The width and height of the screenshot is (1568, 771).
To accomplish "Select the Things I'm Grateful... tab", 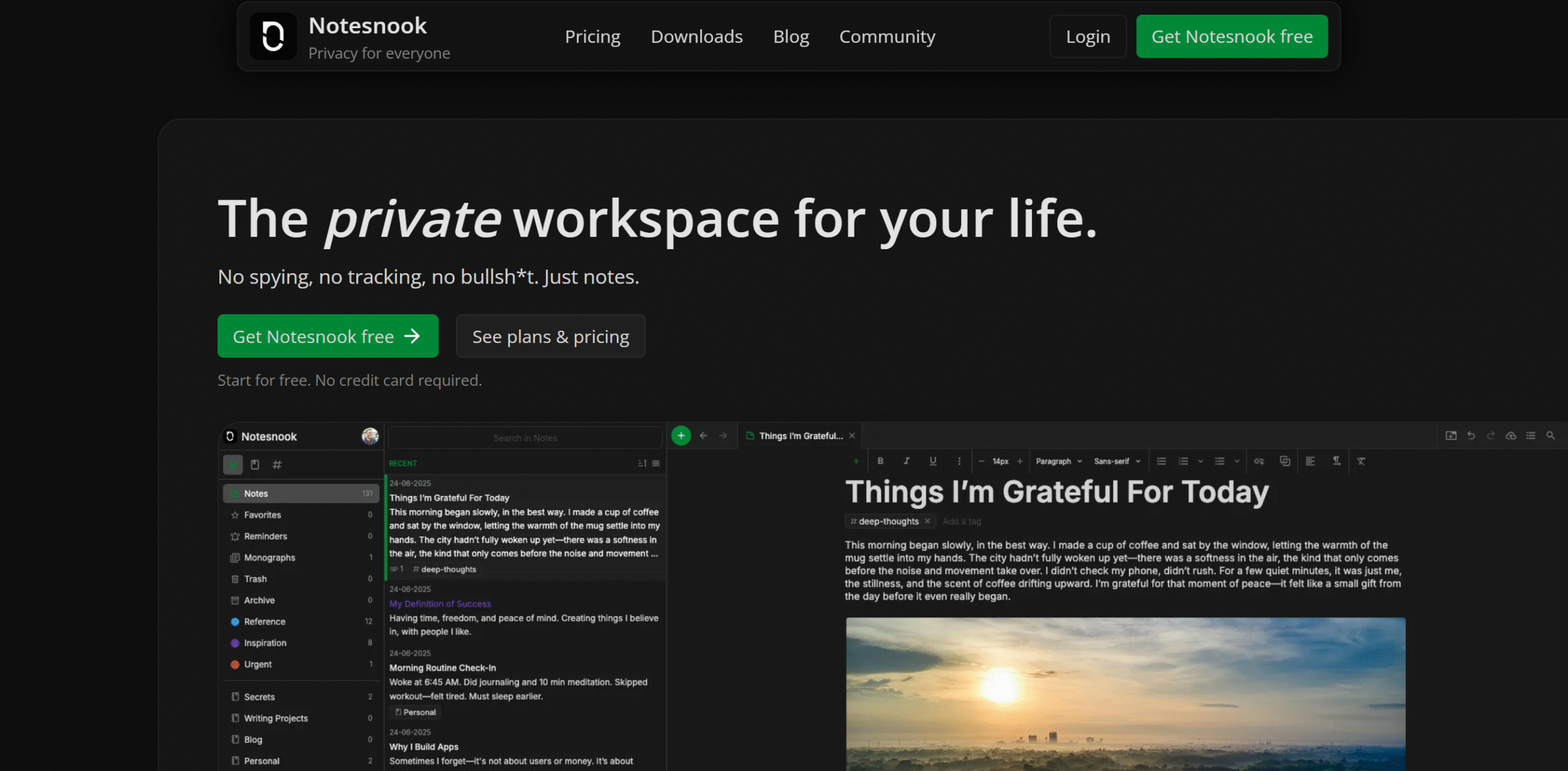I will pos(801,436).
